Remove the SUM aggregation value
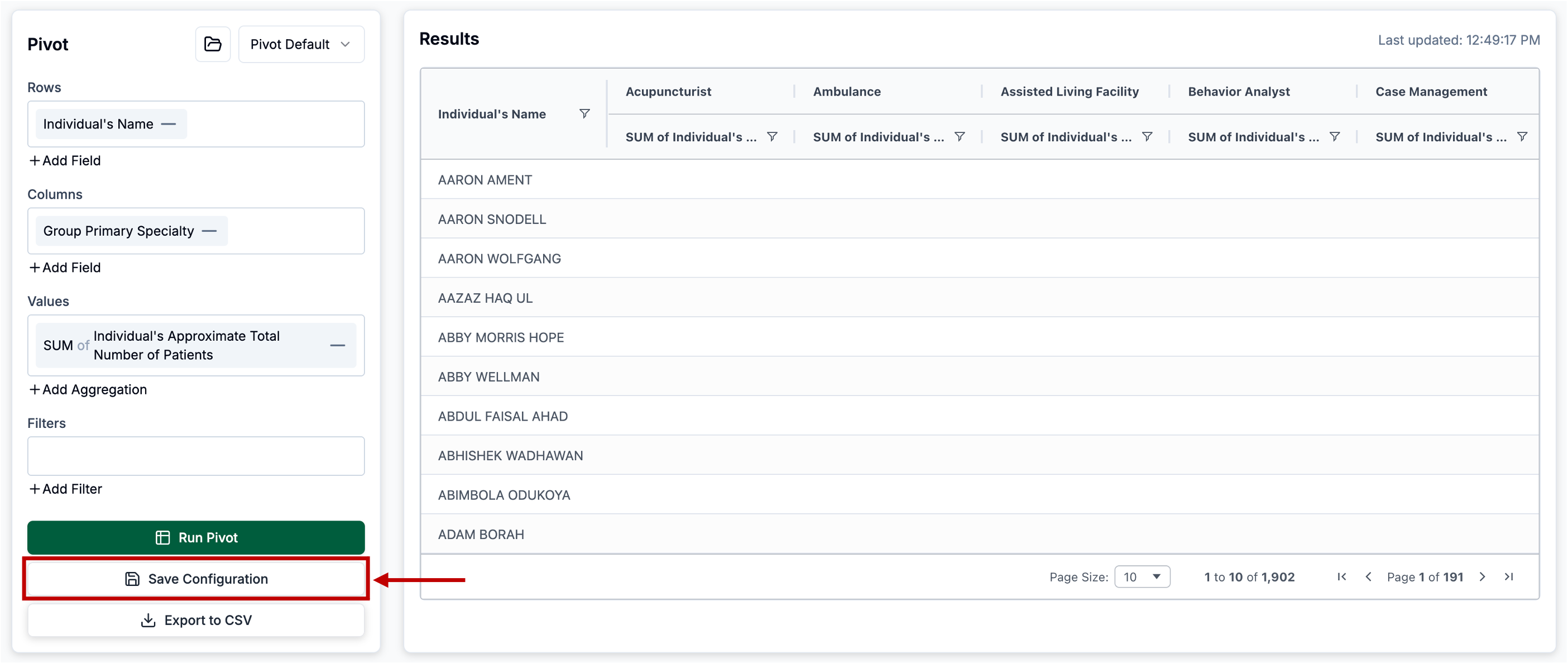This screenshot has height=663, width=1568. pos(337,345)
